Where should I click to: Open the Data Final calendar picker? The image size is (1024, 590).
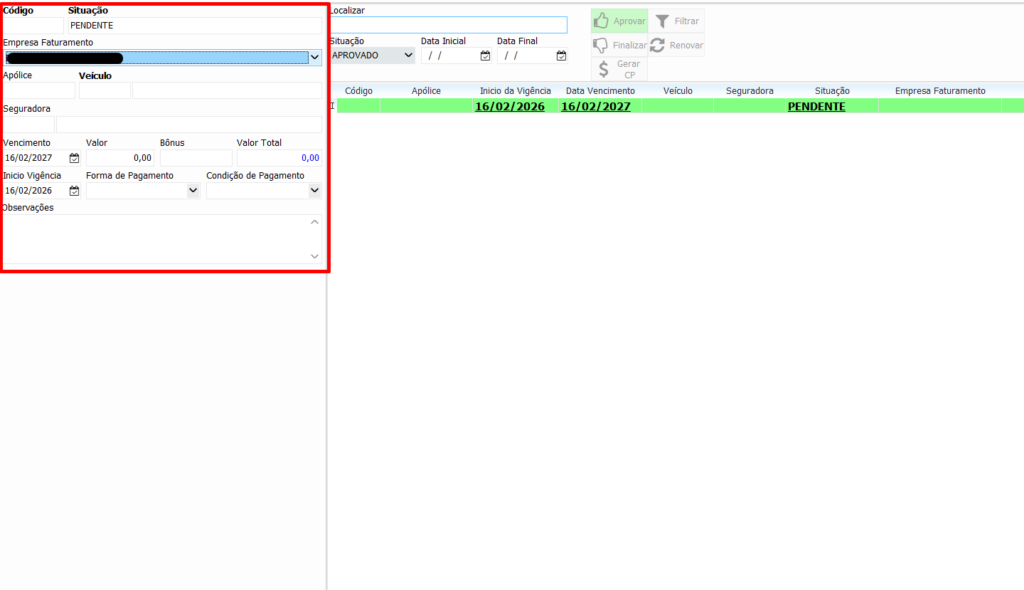coord(561,56)
